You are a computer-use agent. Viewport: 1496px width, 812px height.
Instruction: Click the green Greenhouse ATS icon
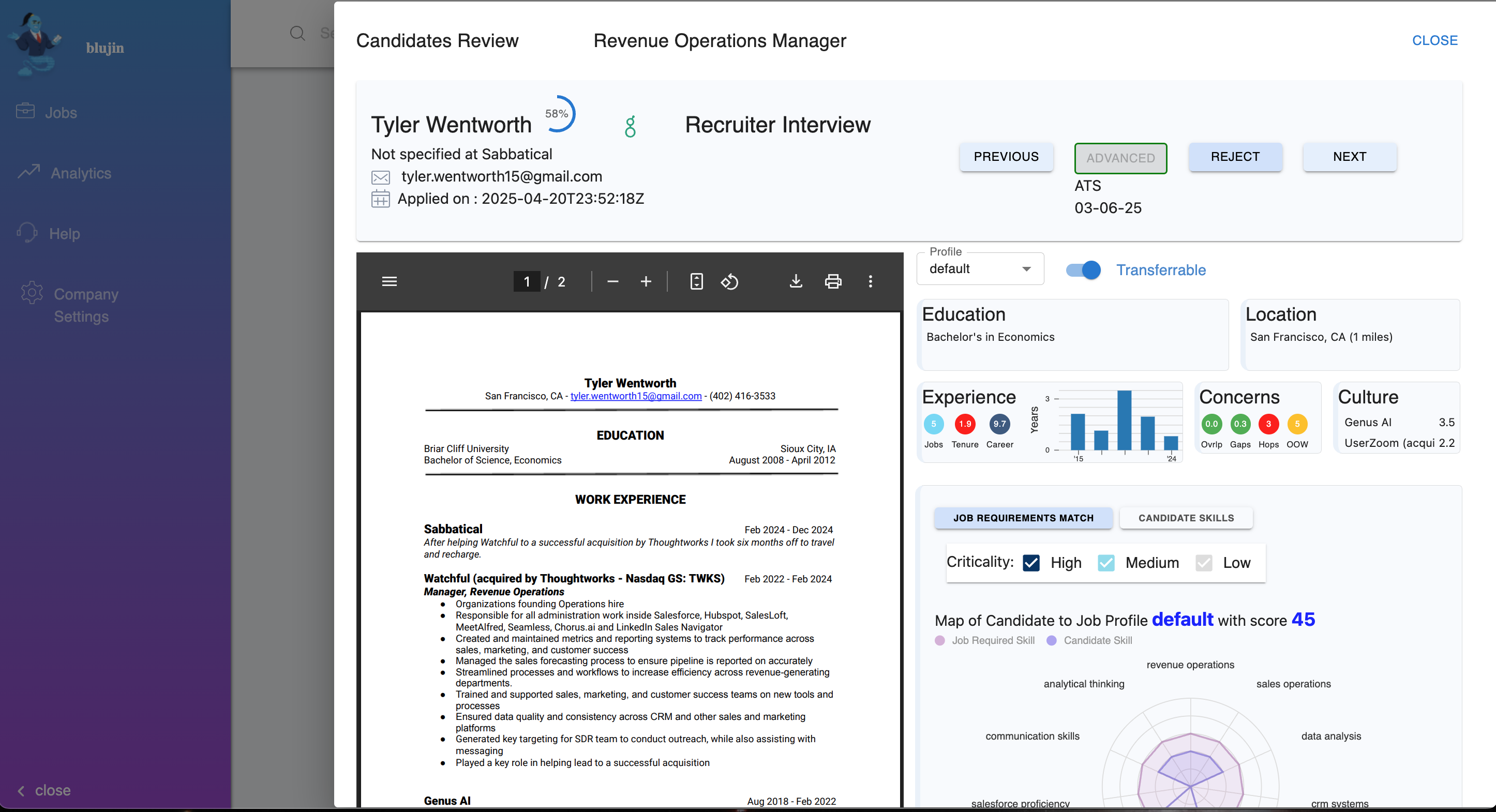[x=630, y=126]
